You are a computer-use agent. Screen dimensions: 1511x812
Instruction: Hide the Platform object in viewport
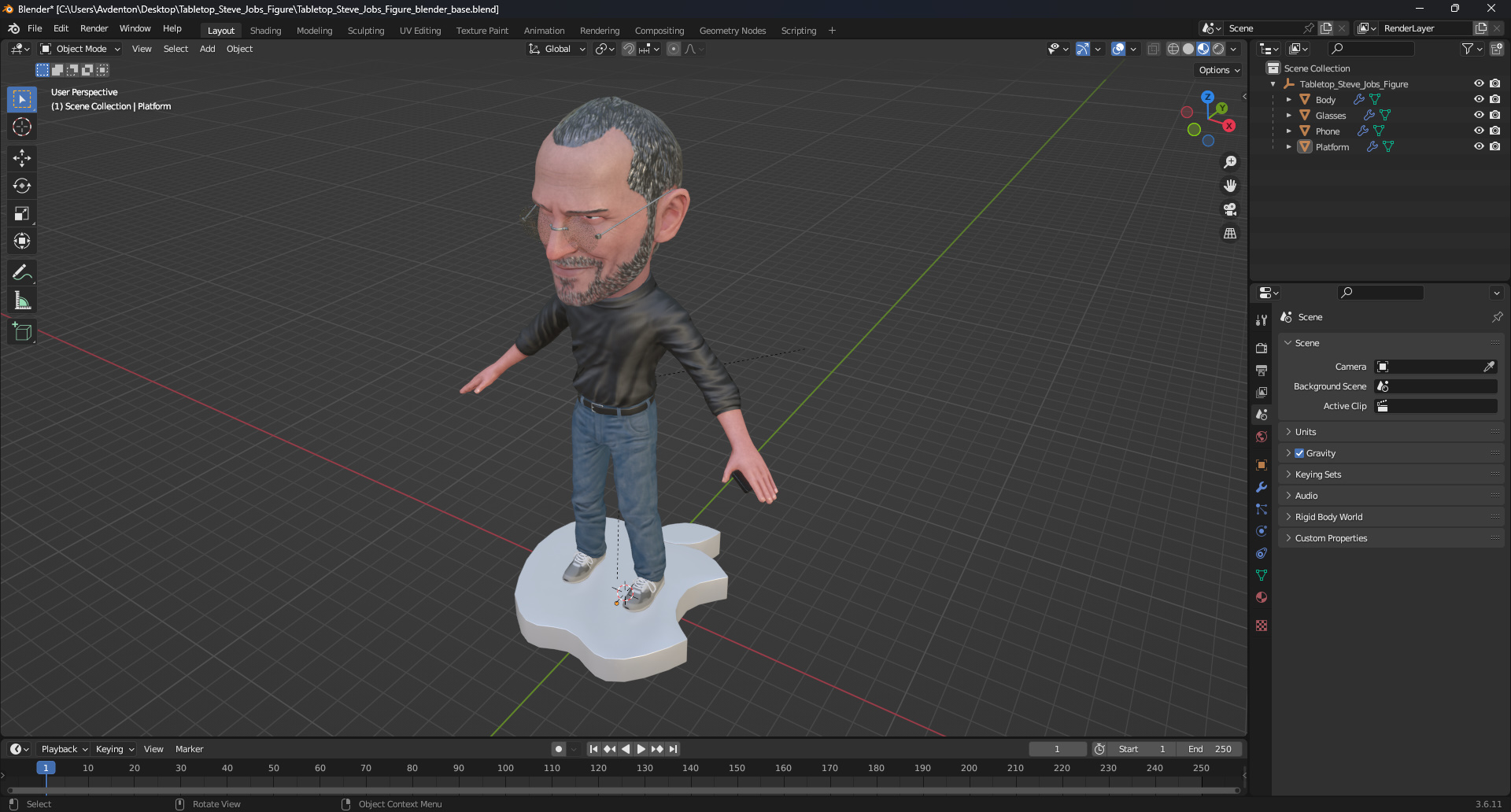coord(1479,146)
